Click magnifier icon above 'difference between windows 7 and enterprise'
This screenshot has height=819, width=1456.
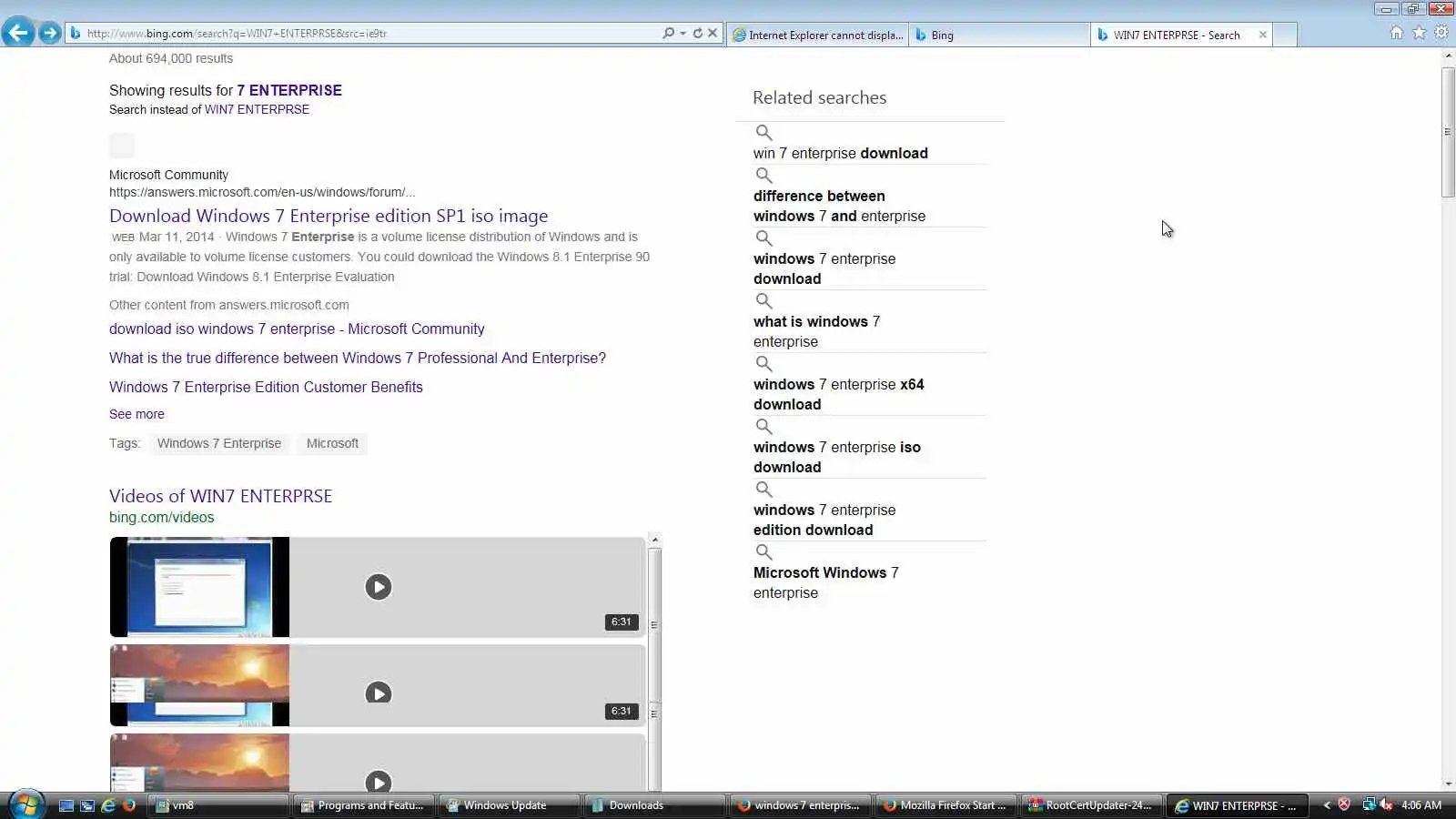click(763, 176)
